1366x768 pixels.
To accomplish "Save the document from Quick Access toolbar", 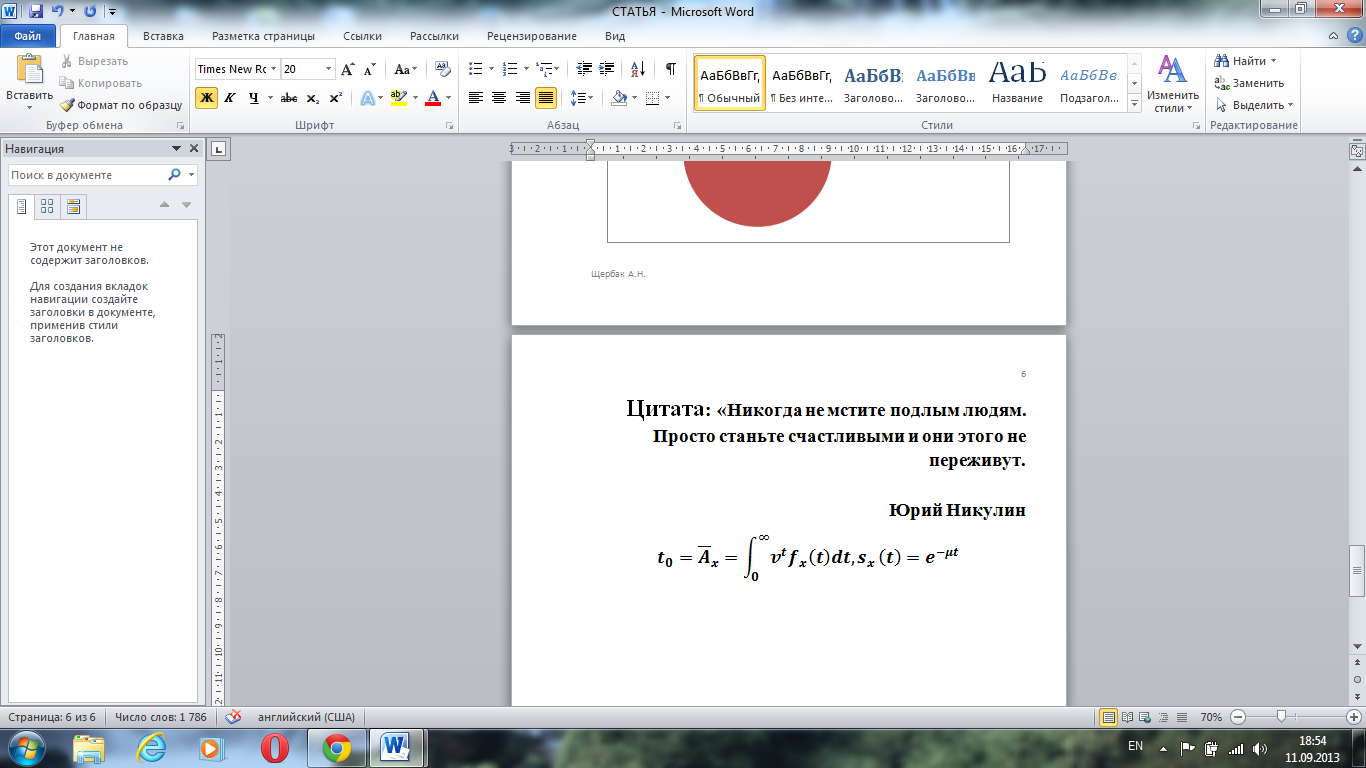I will click(x=36, y=12).
